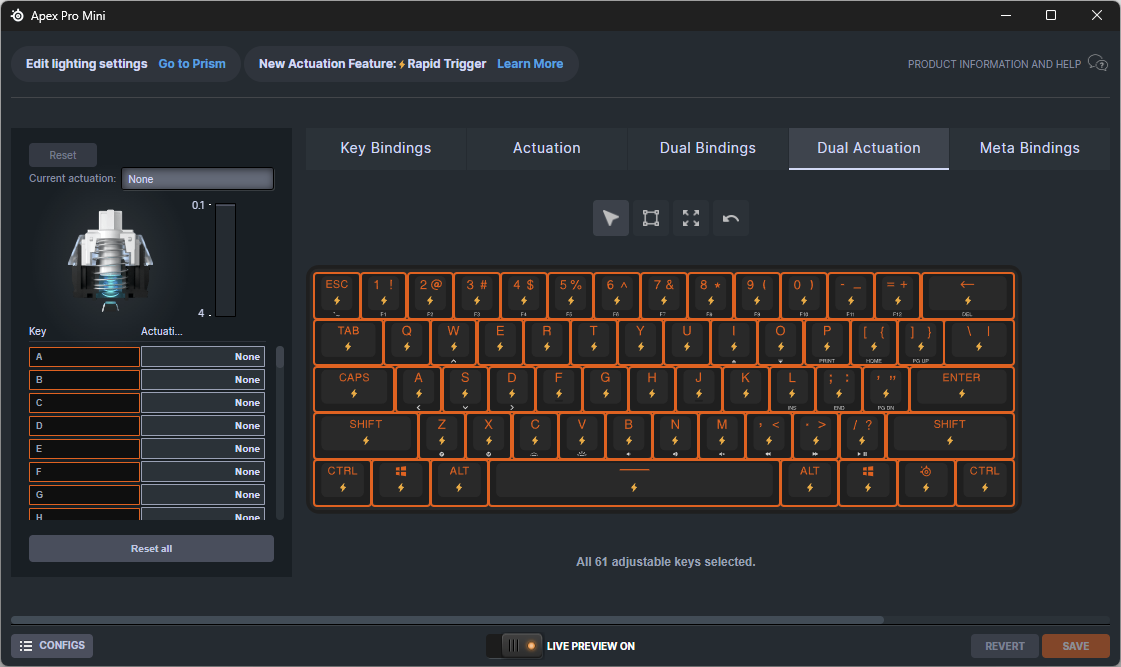Select the spacebar key
The image size is (1121, 667).
point(634,483)
